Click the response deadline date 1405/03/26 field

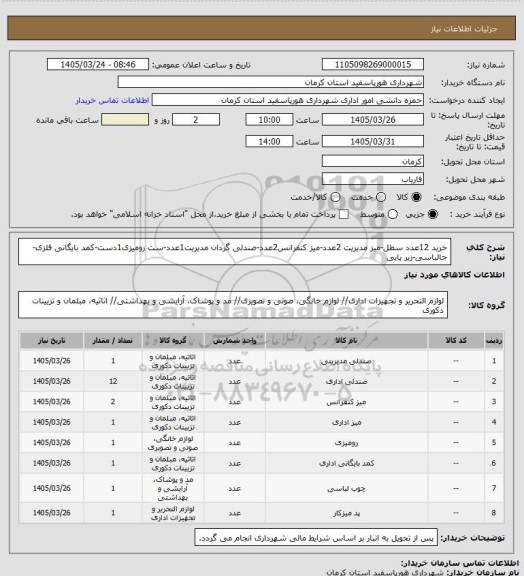373,120
